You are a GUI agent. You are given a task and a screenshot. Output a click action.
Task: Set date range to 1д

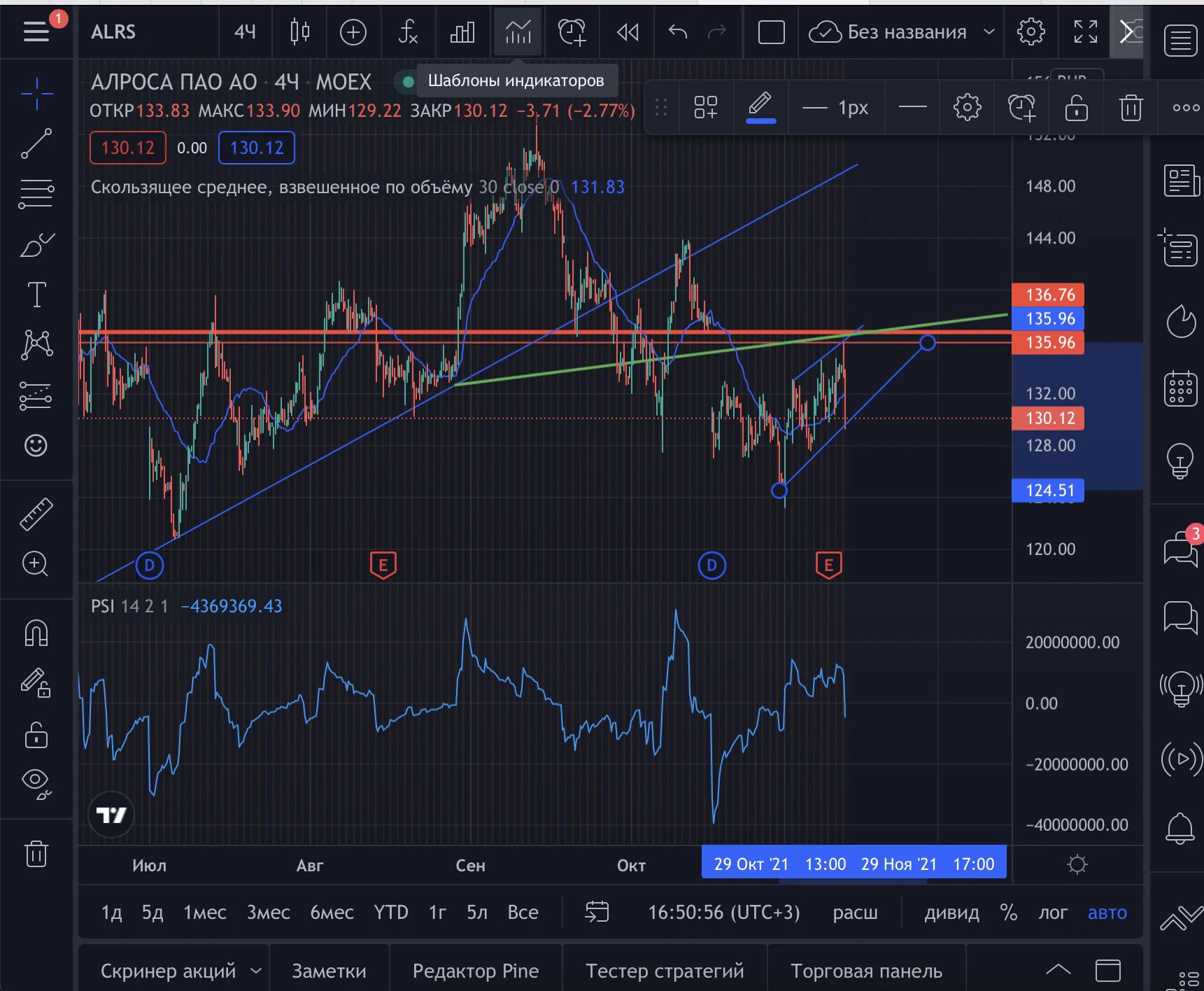point(111,913)
